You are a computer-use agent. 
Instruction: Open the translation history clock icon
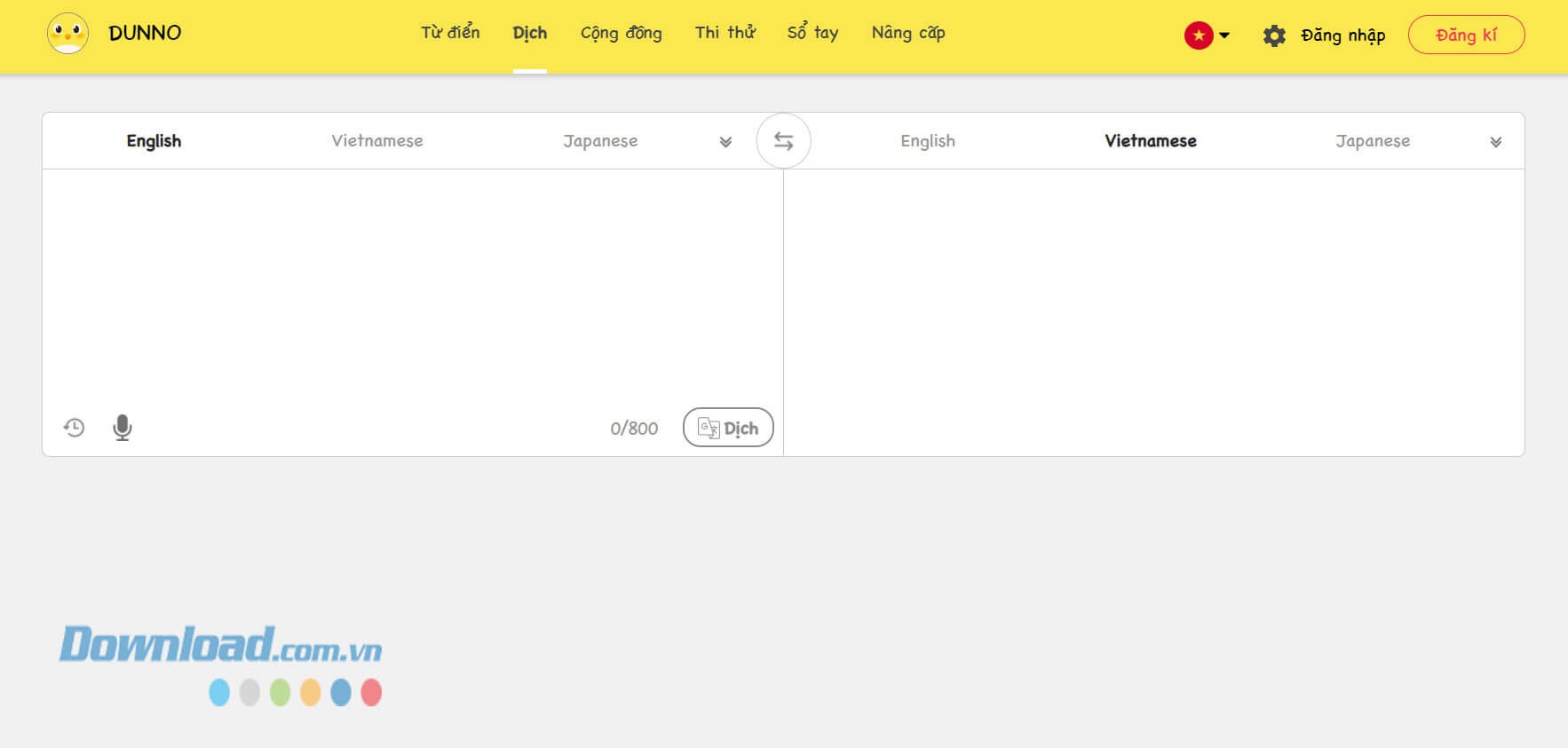click(74, 428)
